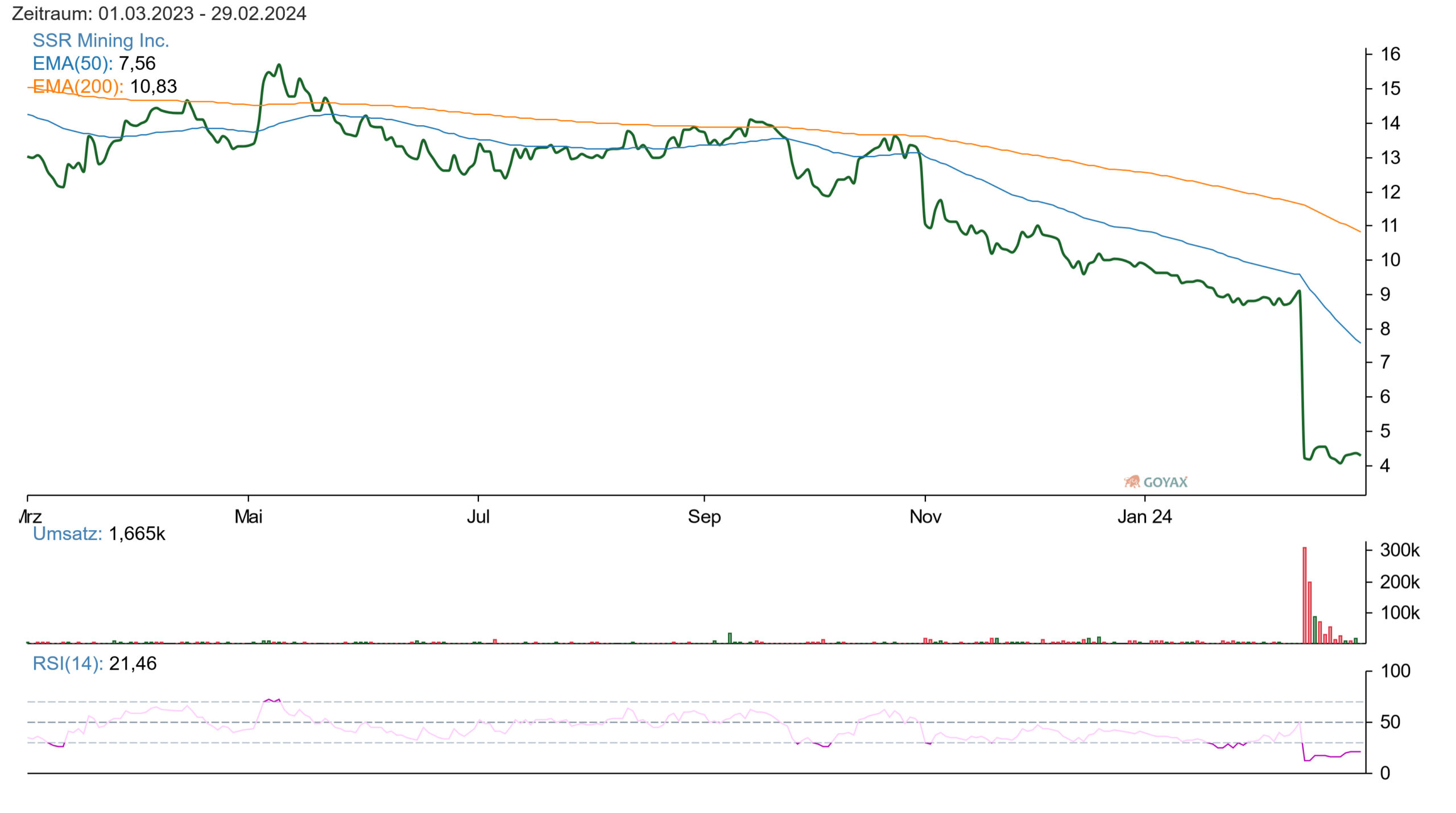Click the 16 price axis label
This screenshot has height=813, width=1456.
1391,54
